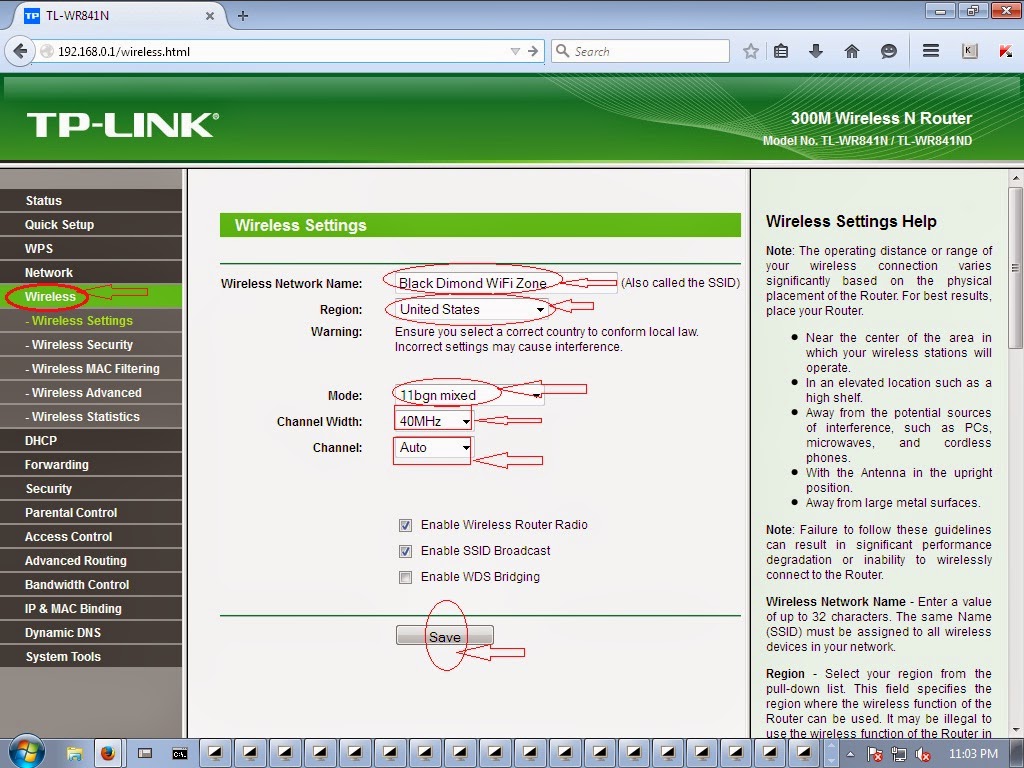
Task: Open the WPS sidebar item
Action: click(91, 249)
